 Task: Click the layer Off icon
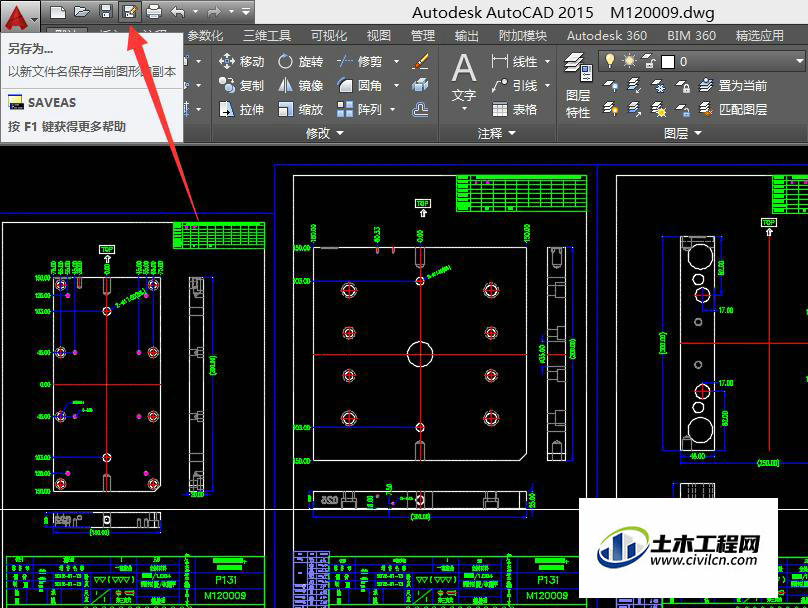(x=611, y=85)
